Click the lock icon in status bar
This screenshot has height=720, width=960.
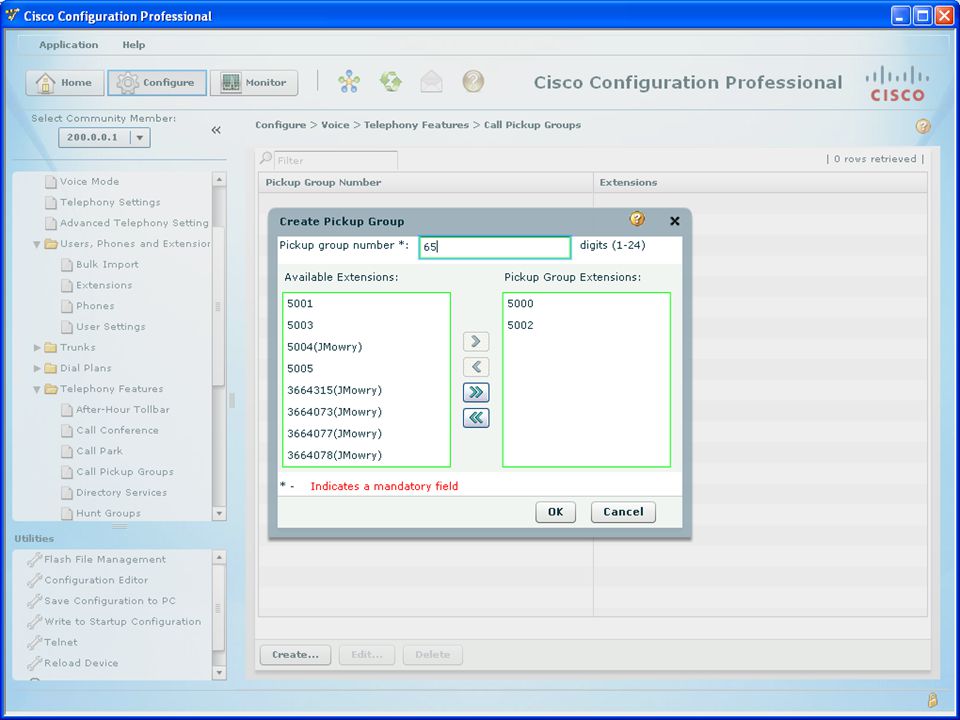[932, 700]
